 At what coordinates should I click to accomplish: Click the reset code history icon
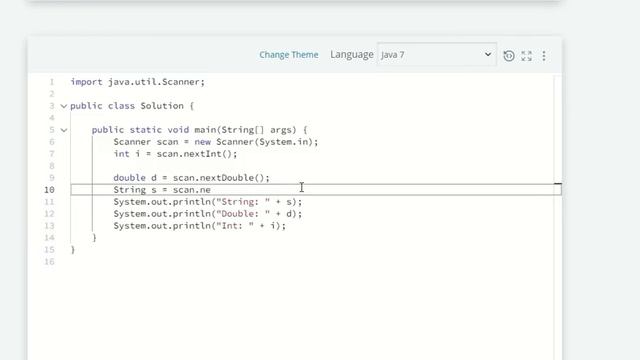click(x=509, y=56)
